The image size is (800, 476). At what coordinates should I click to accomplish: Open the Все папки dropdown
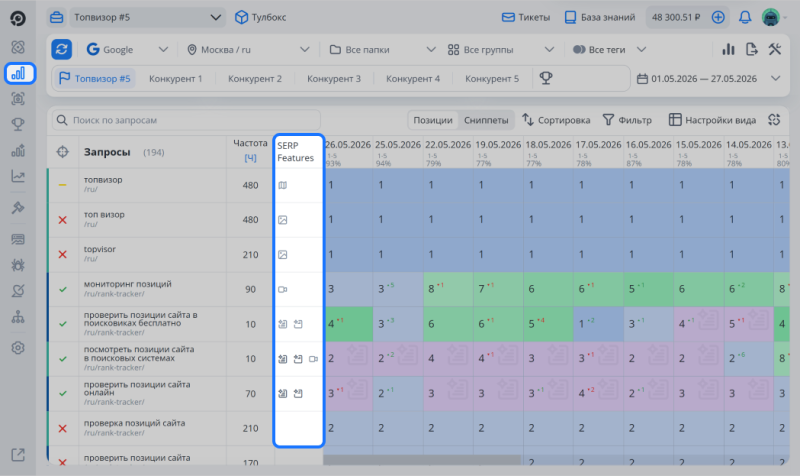(x=382, y=49)
